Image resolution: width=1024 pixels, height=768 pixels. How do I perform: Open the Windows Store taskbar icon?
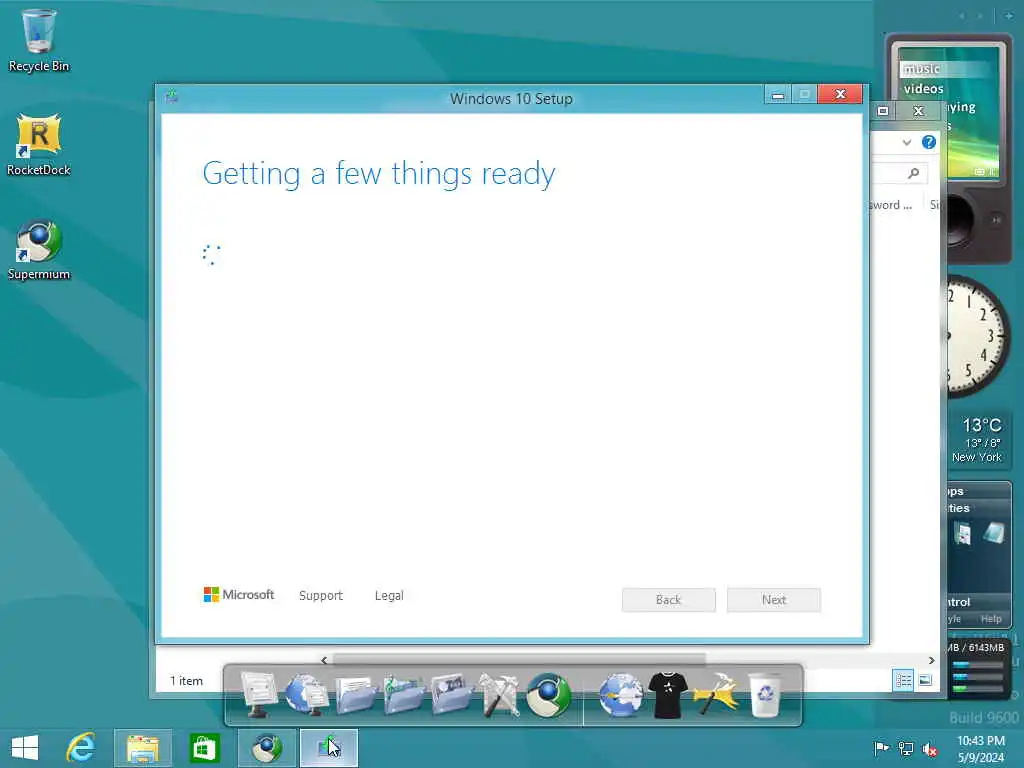[204, 748]
